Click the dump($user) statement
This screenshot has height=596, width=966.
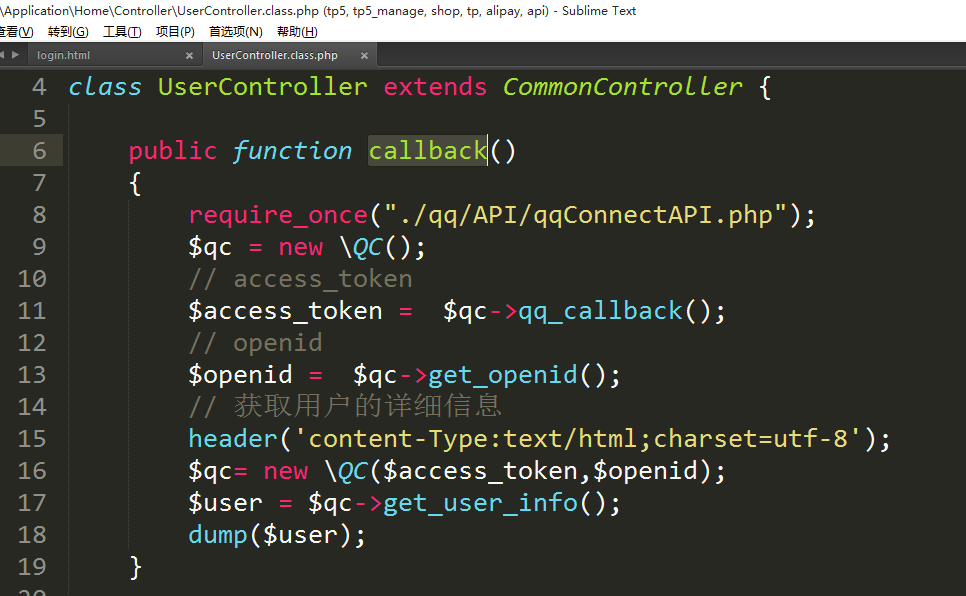pos(277,535)
